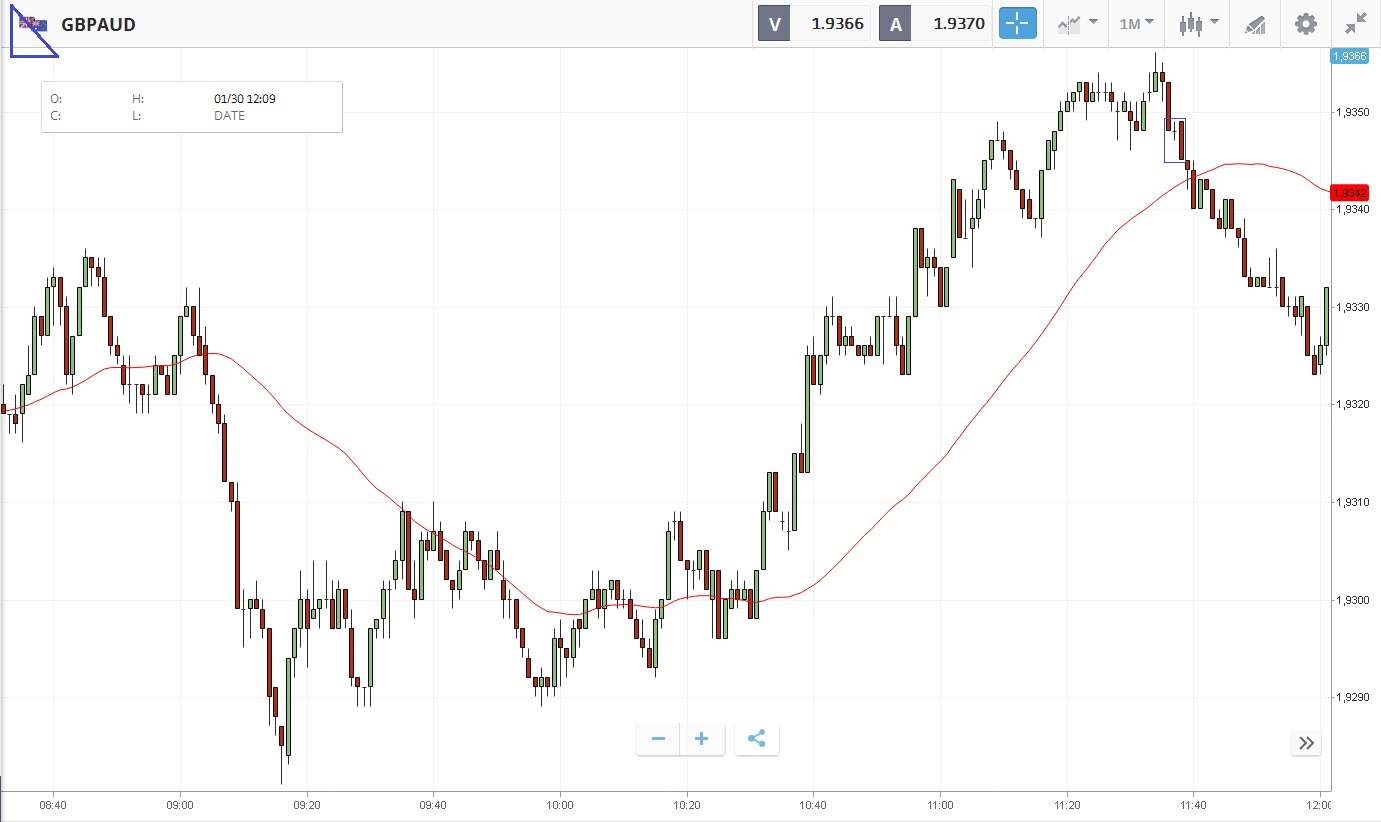1381x822 pixels.
Task: Open the 1M timeframe dropdown
Action: [1136, 24]
